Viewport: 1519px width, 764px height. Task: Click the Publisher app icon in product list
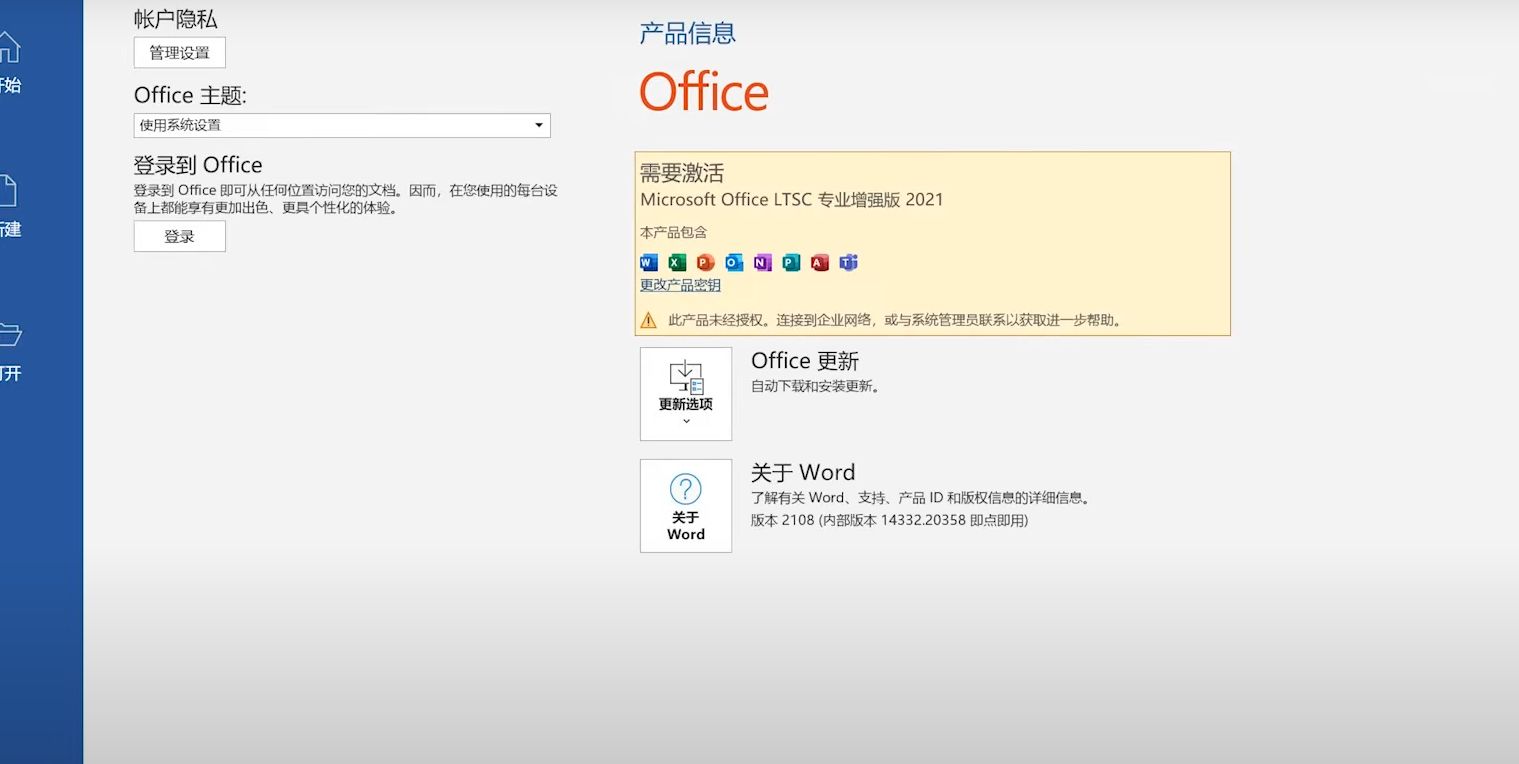tap(791, 263)
